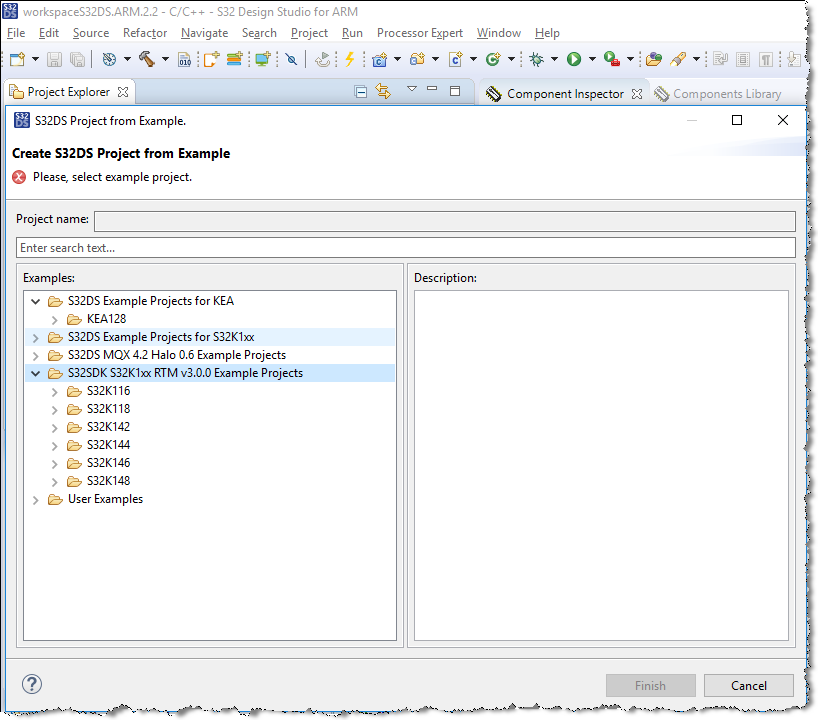The image size is (818, 720).
Task: Close the Component Inspector tab
Action: pos(637,94)
